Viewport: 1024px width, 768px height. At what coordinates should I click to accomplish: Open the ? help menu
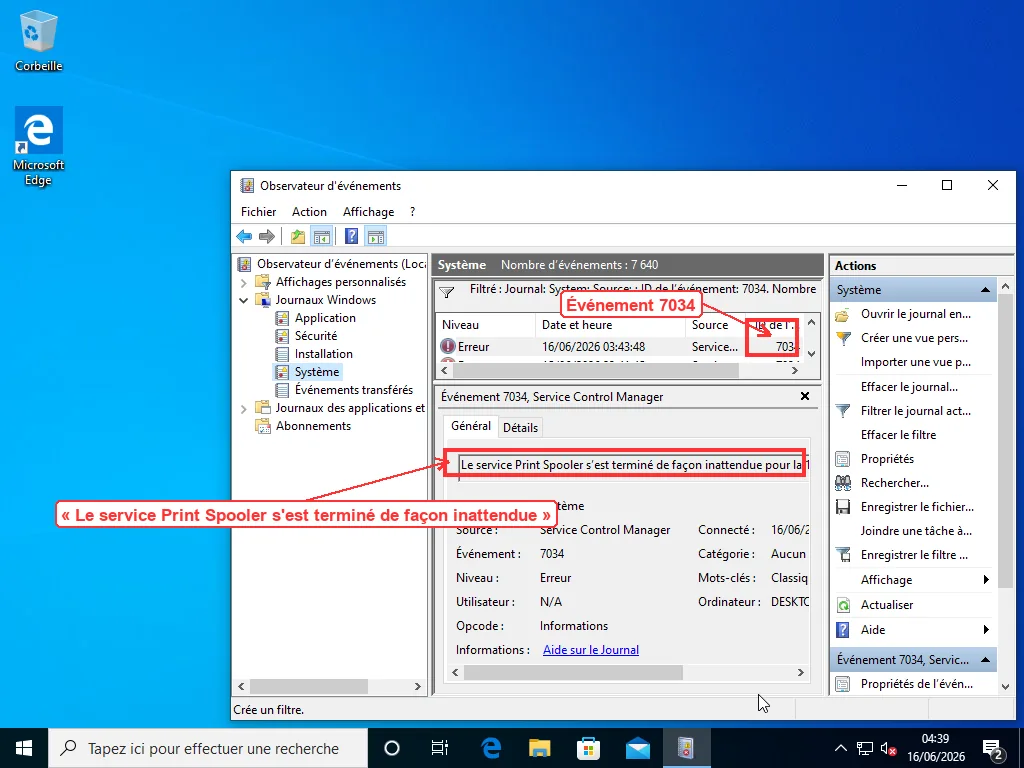(412, 212)
